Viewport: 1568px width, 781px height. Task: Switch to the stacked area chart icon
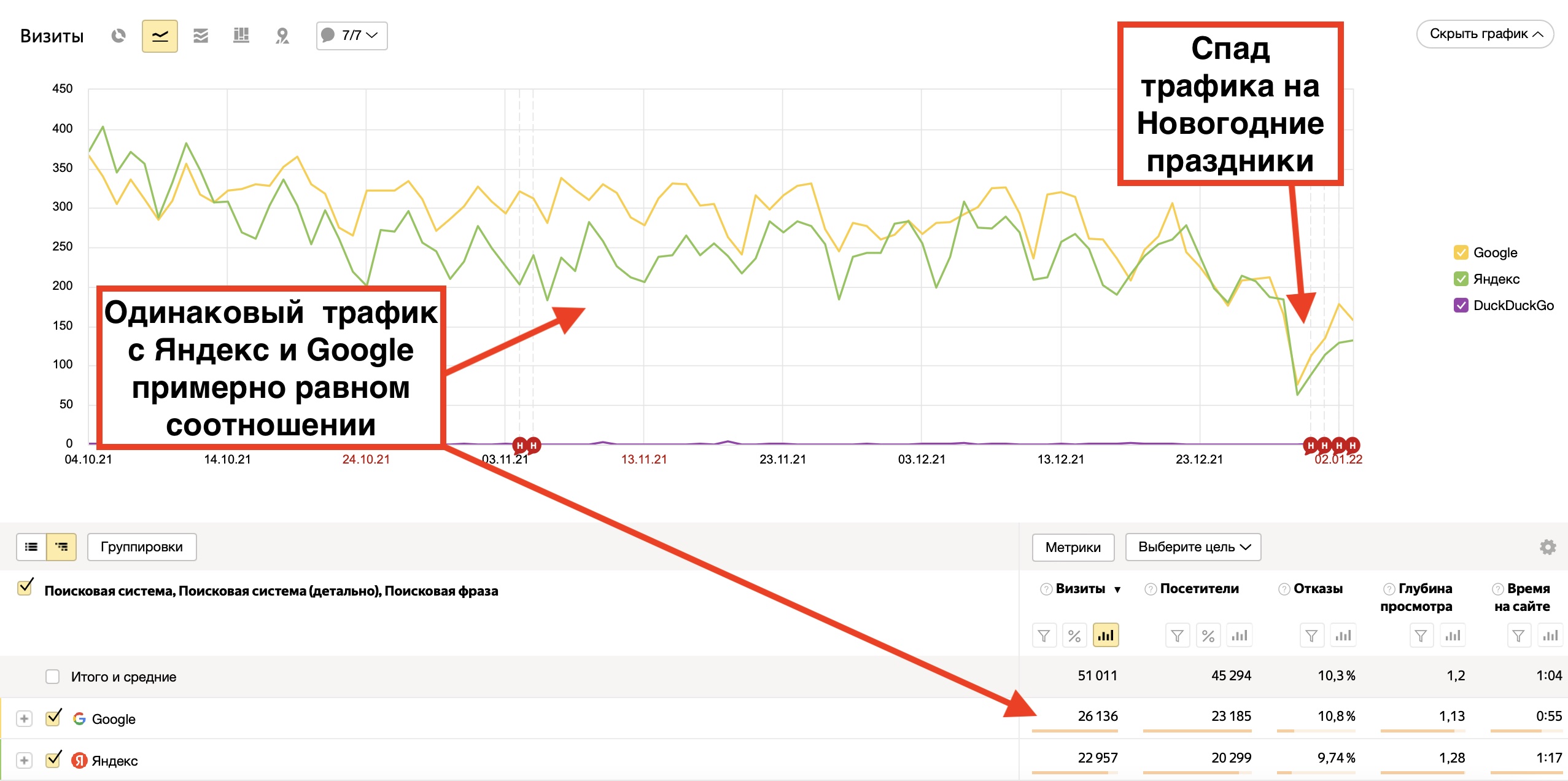coord(201,36)
